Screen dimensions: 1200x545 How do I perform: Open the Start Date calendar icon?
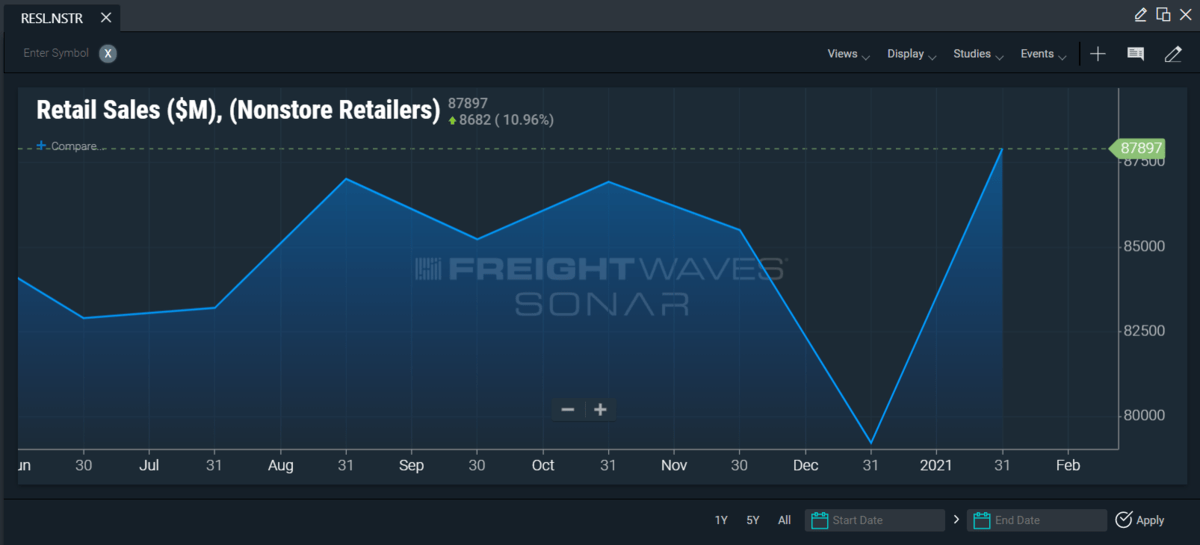820,520
